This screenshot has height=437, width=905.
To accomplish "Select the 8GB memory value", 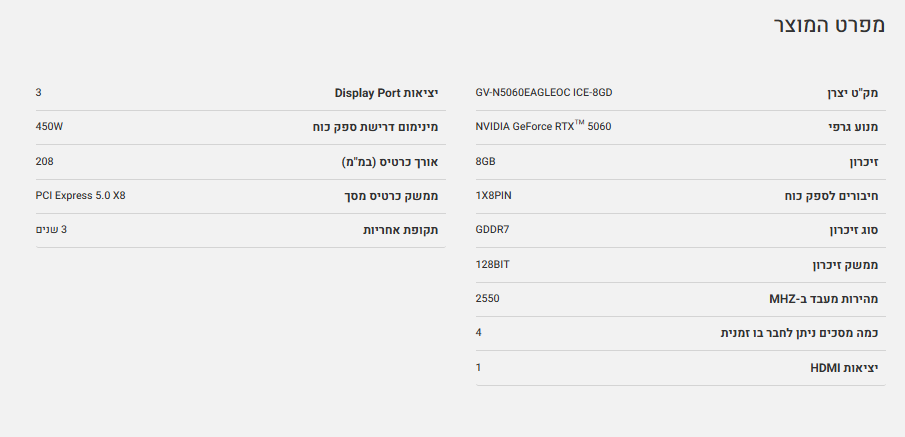I will (486, 161).
